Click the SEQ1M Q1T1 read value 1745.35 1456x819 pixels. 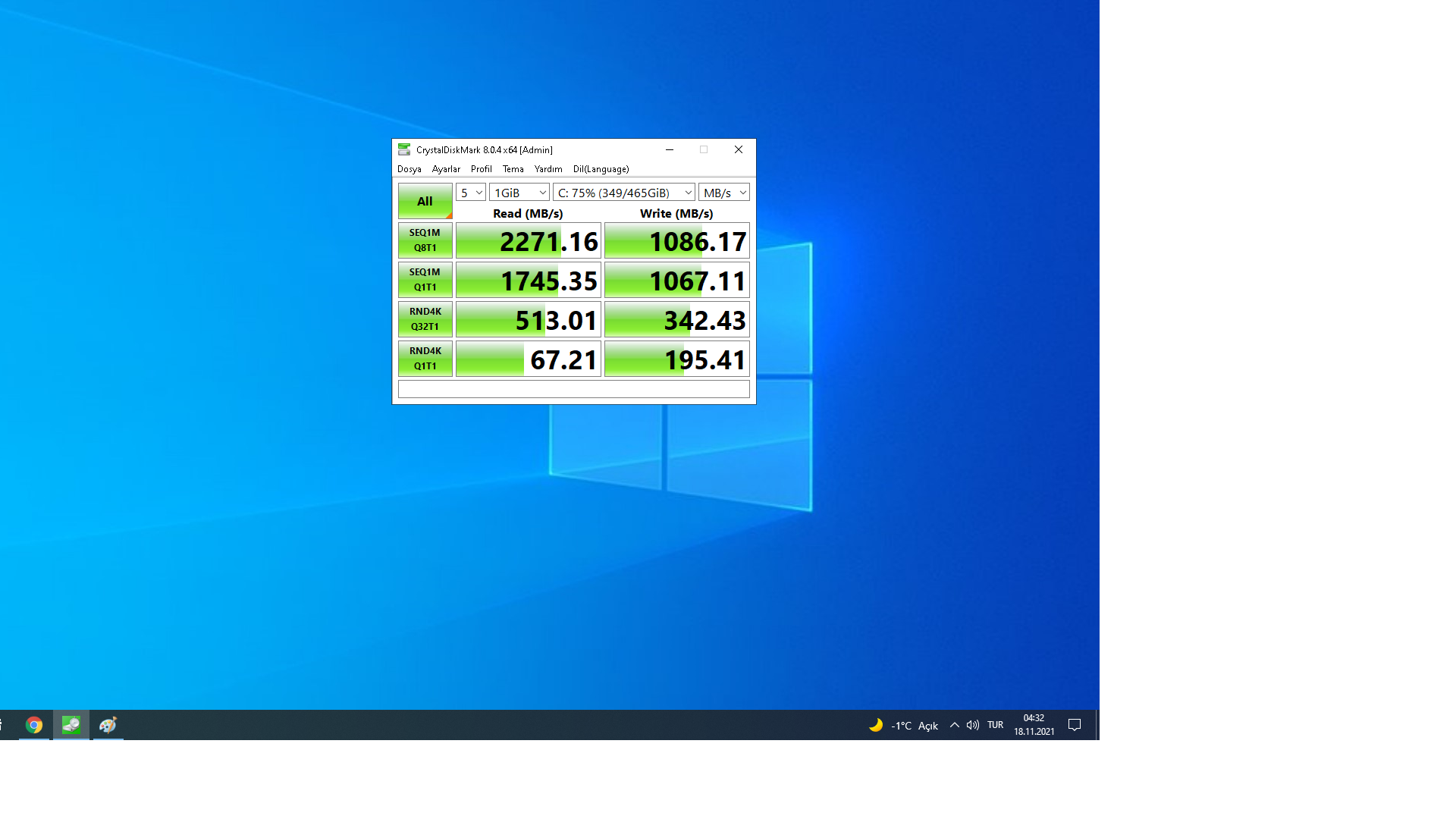(529, 281)
